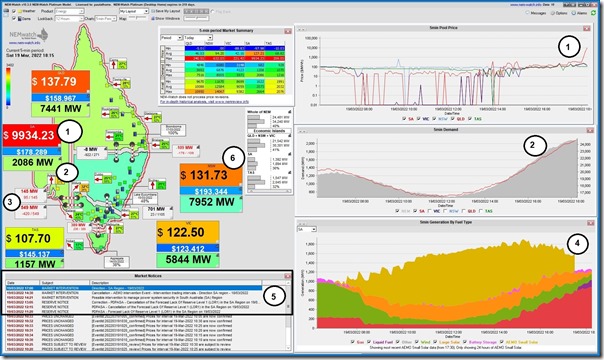This screenshot has width=604, height=360.
Task: Adjust the Map zoom slider
Action: pos(137,18)
